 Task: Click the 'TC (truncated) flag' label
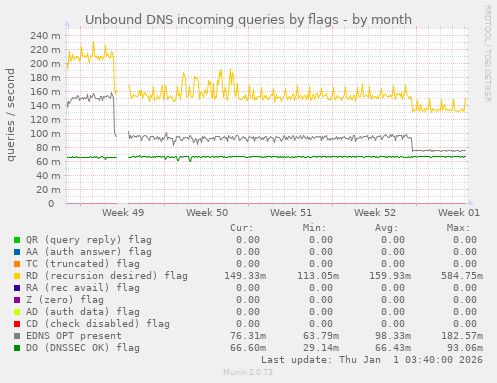[83, 264]
